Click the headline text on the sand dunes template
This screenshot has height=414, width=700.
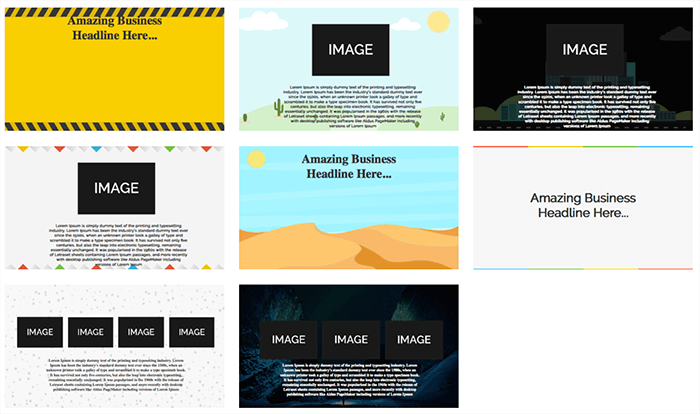[348, 166]
